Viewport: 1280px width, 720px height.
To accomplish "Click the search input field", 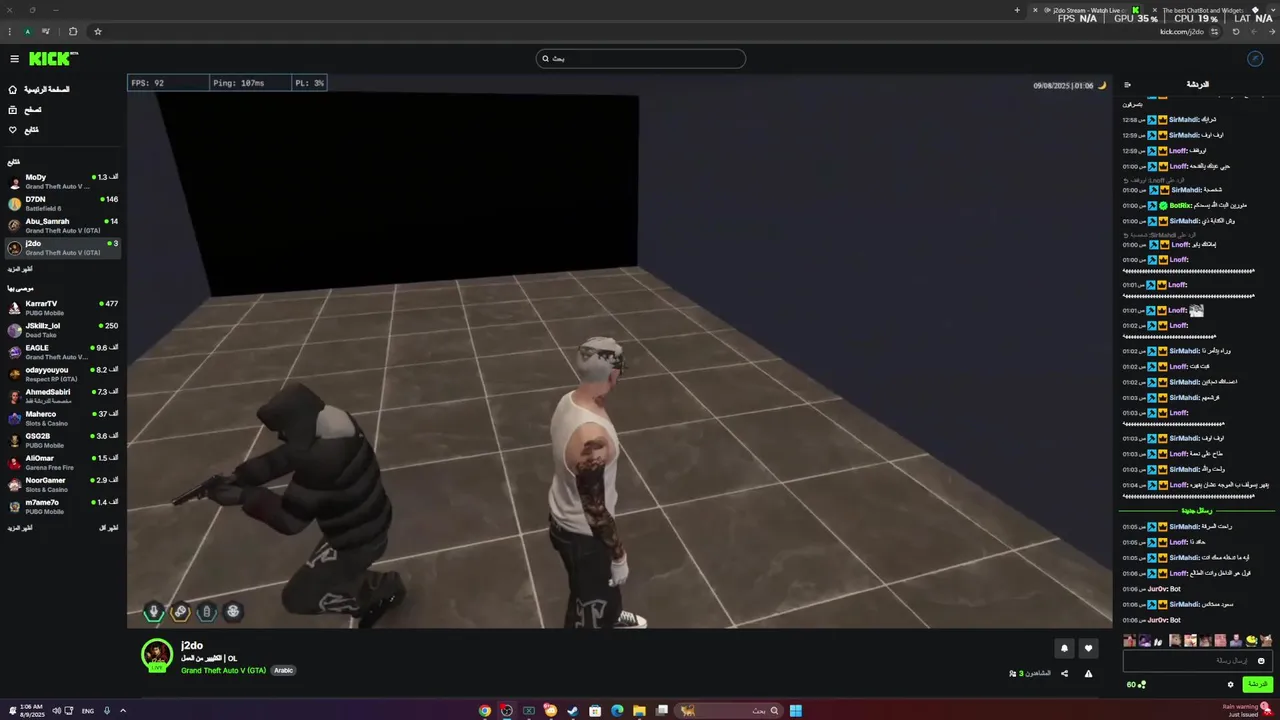I will point(640,58).
